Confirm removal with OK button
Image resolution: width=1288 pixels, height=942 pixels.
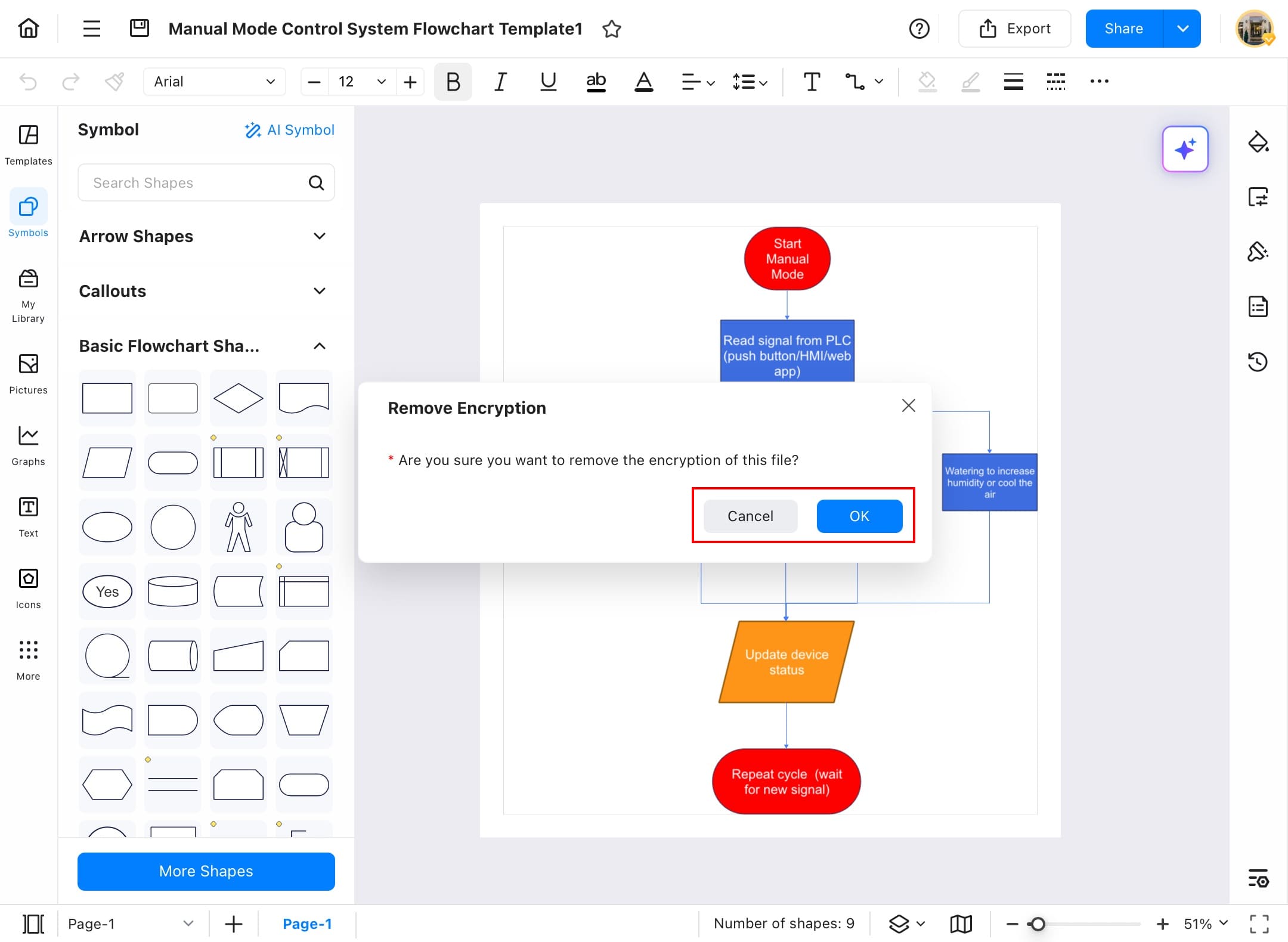[859, 516]
